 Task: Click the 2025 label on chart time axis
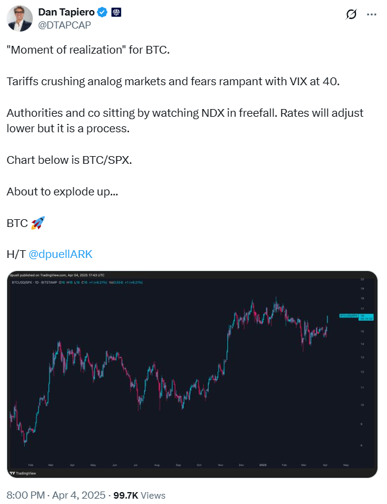click(263, 465)
